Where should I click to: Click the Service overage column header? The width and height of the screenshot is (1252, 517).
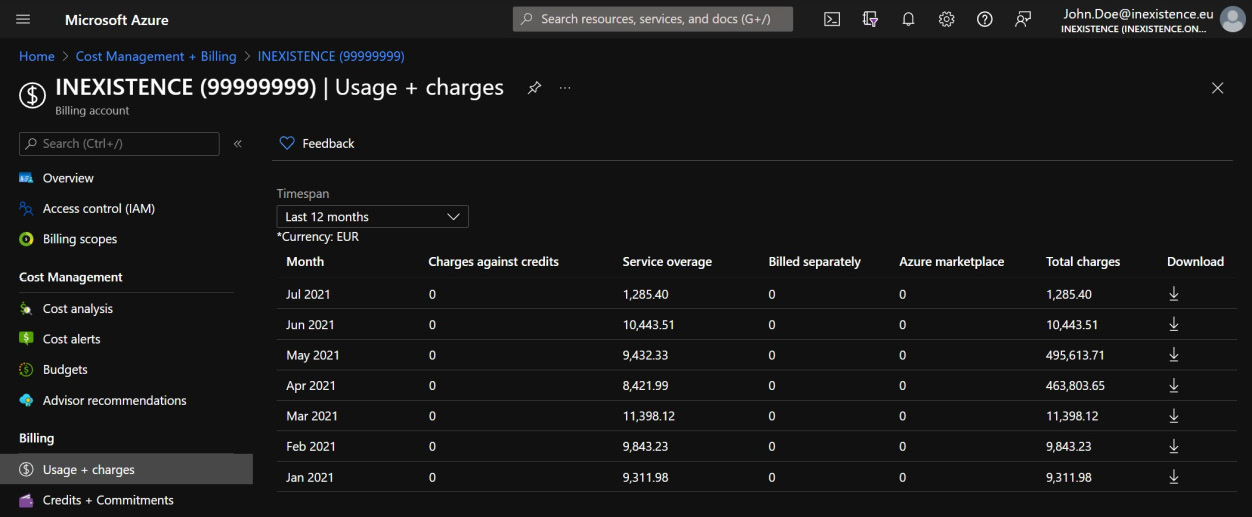coord(667,261)
